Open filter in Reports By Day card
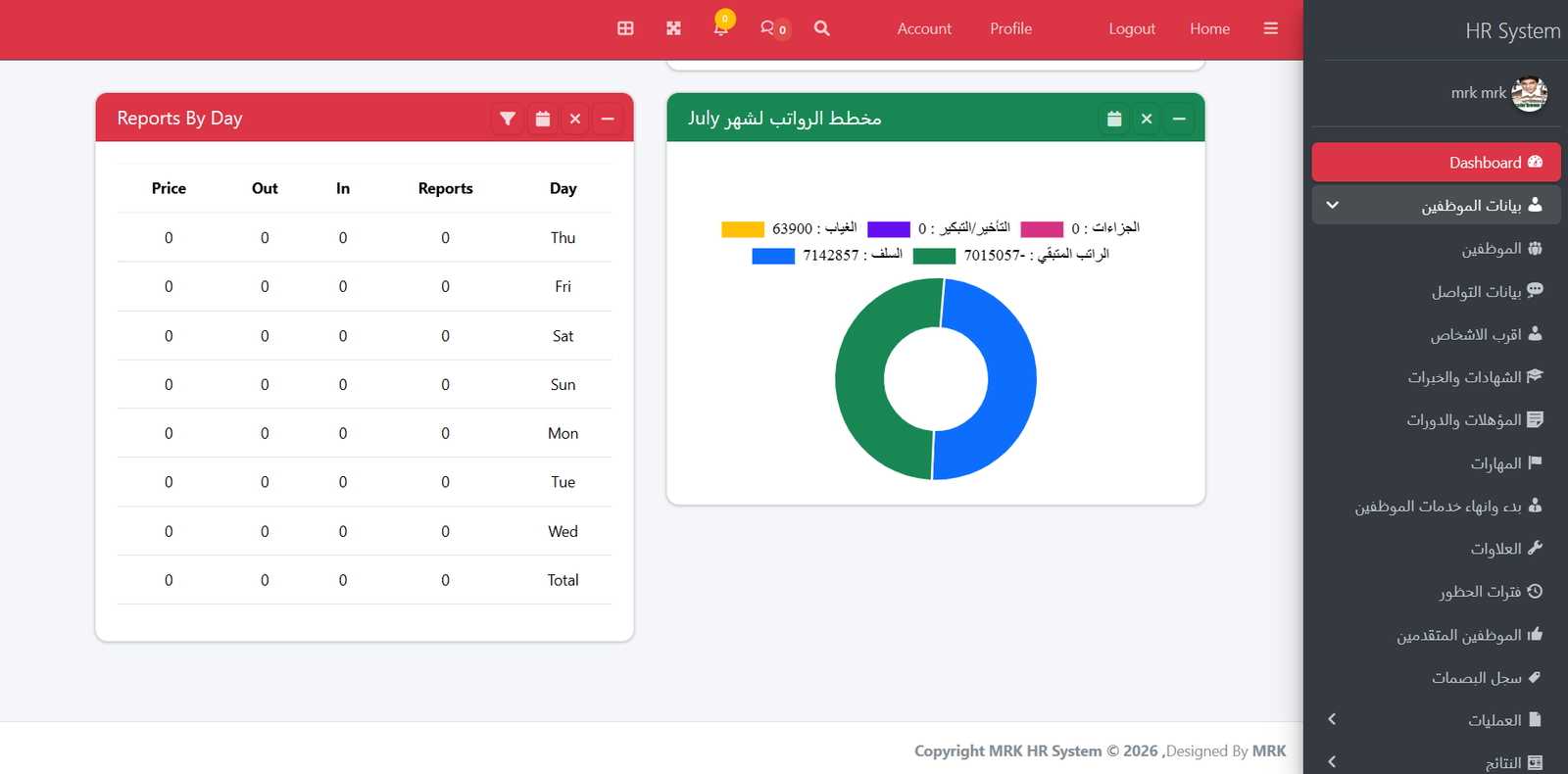The image size is (1568, 774). point(508,119)
